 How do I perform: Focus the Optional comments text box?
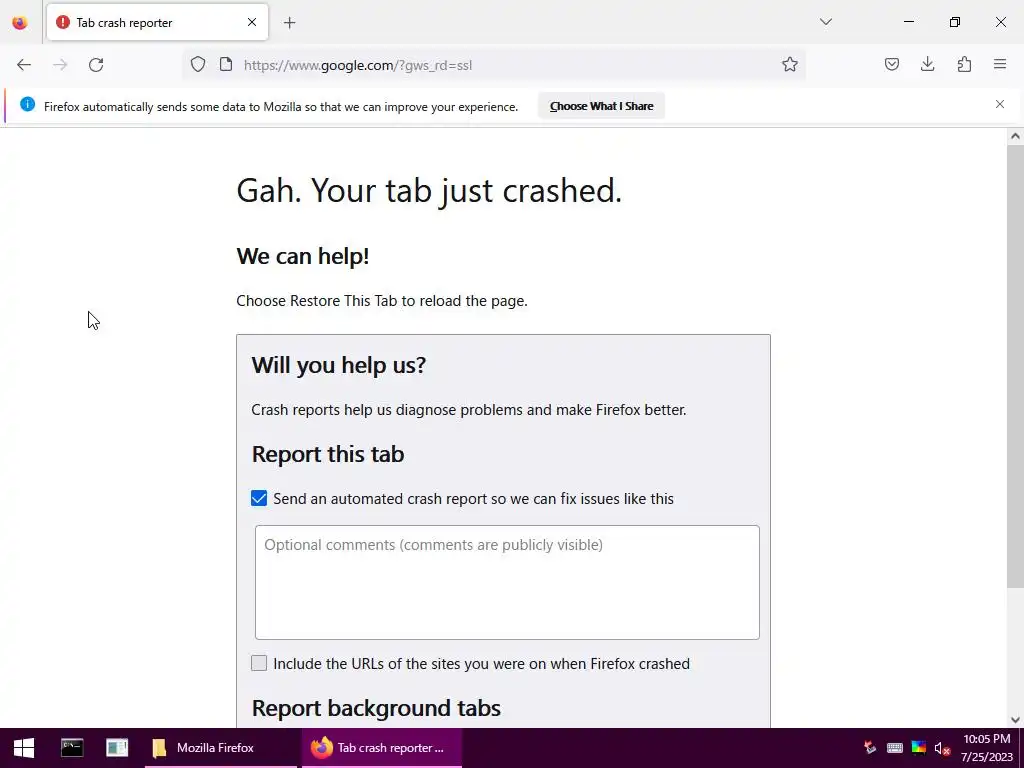pos(507,583)
